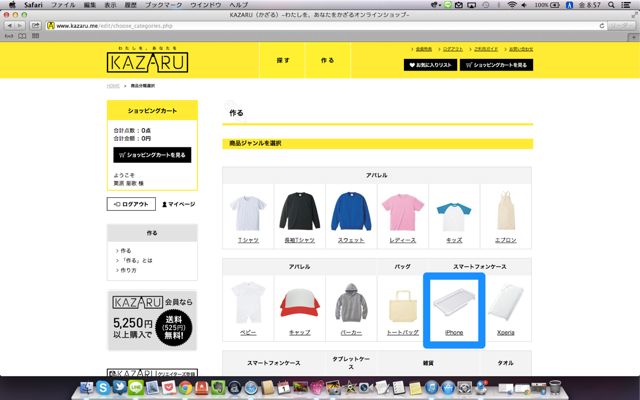Select the pink レディース shirt thumbnail
640x400 pixels.
(403, 212)
